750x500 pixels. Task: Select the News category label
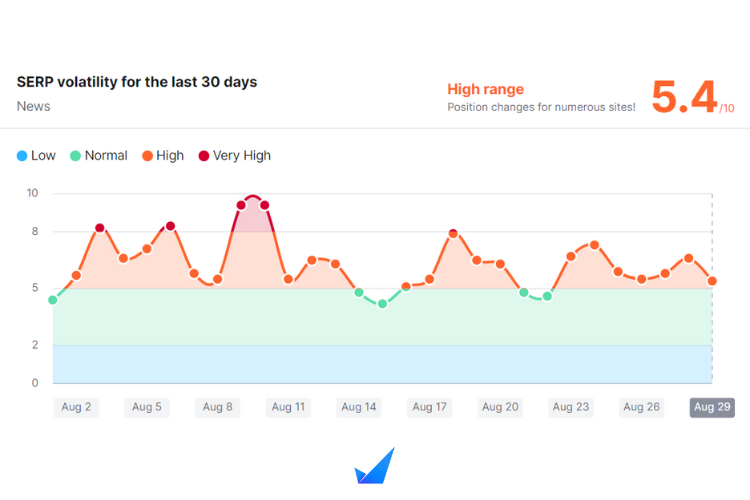click(34, 106)
